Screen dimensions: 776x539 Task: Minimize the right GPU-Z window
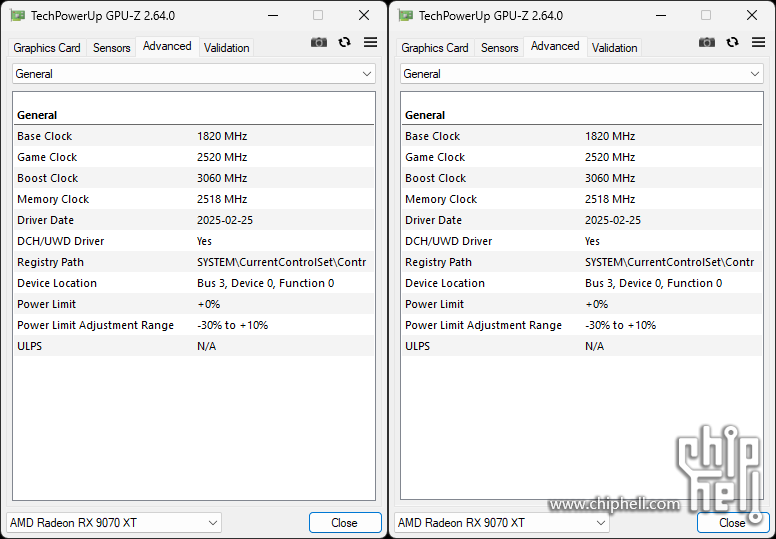point(661,15)
